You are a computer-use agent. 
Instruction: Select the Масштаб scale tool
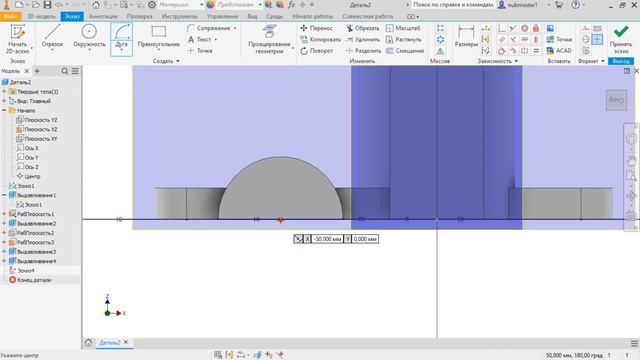(403, 28)
